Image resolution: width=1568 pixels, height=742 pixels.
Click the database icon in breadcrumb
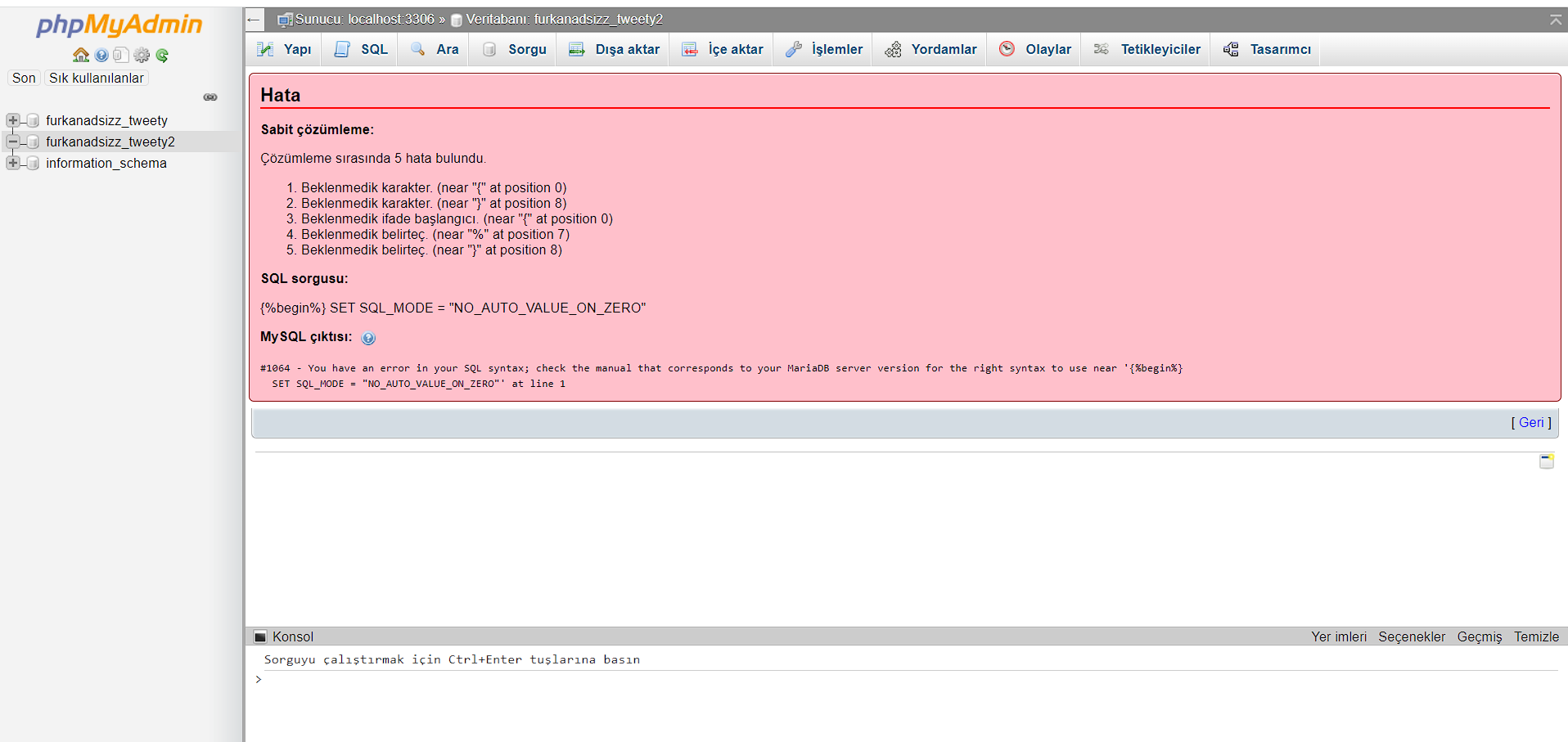457,20
